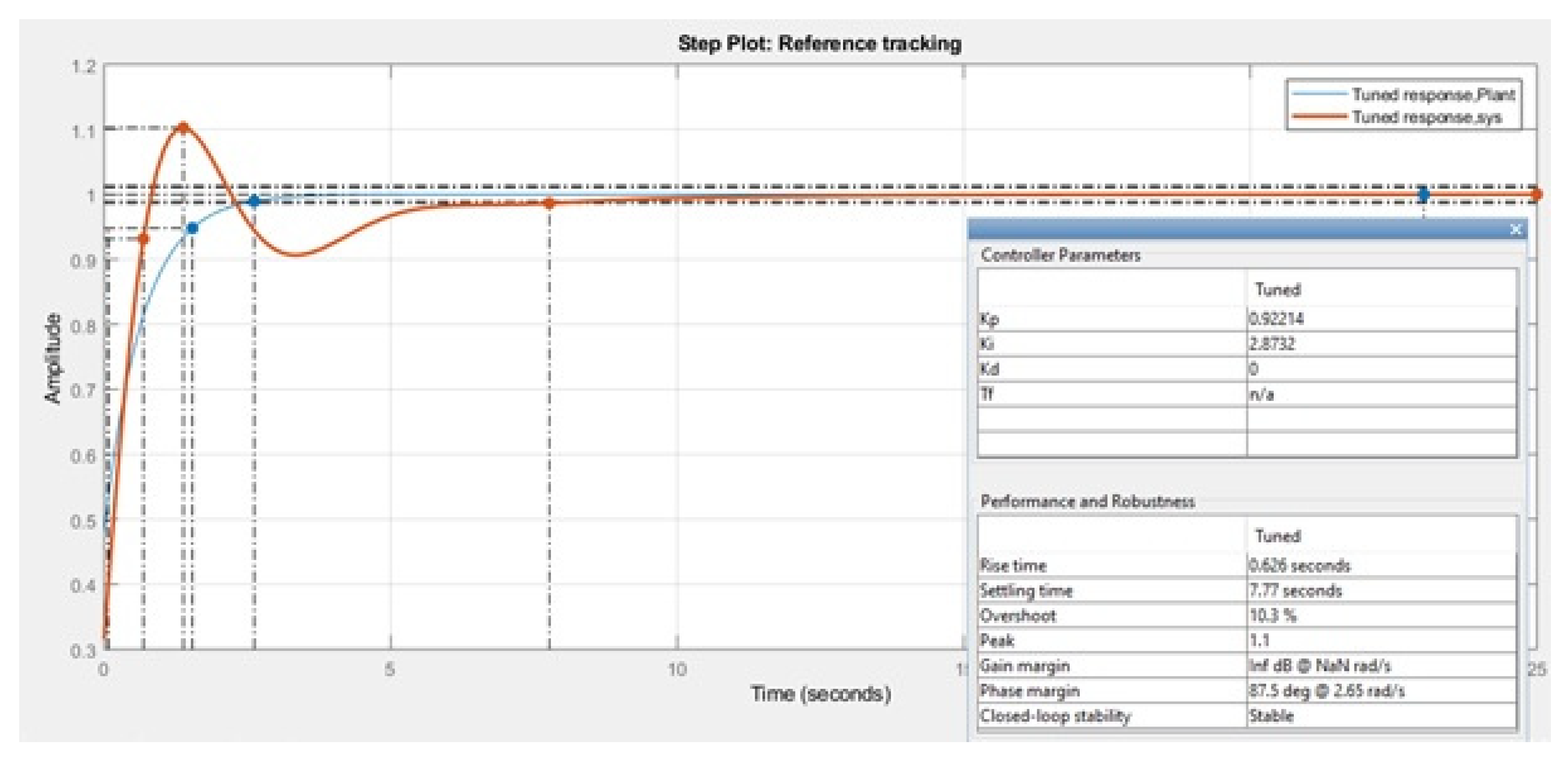The image size is (1568, 763).
Task: Click the Phase margin value cell
Action: pyautogui.click(x=1326, y=691)
